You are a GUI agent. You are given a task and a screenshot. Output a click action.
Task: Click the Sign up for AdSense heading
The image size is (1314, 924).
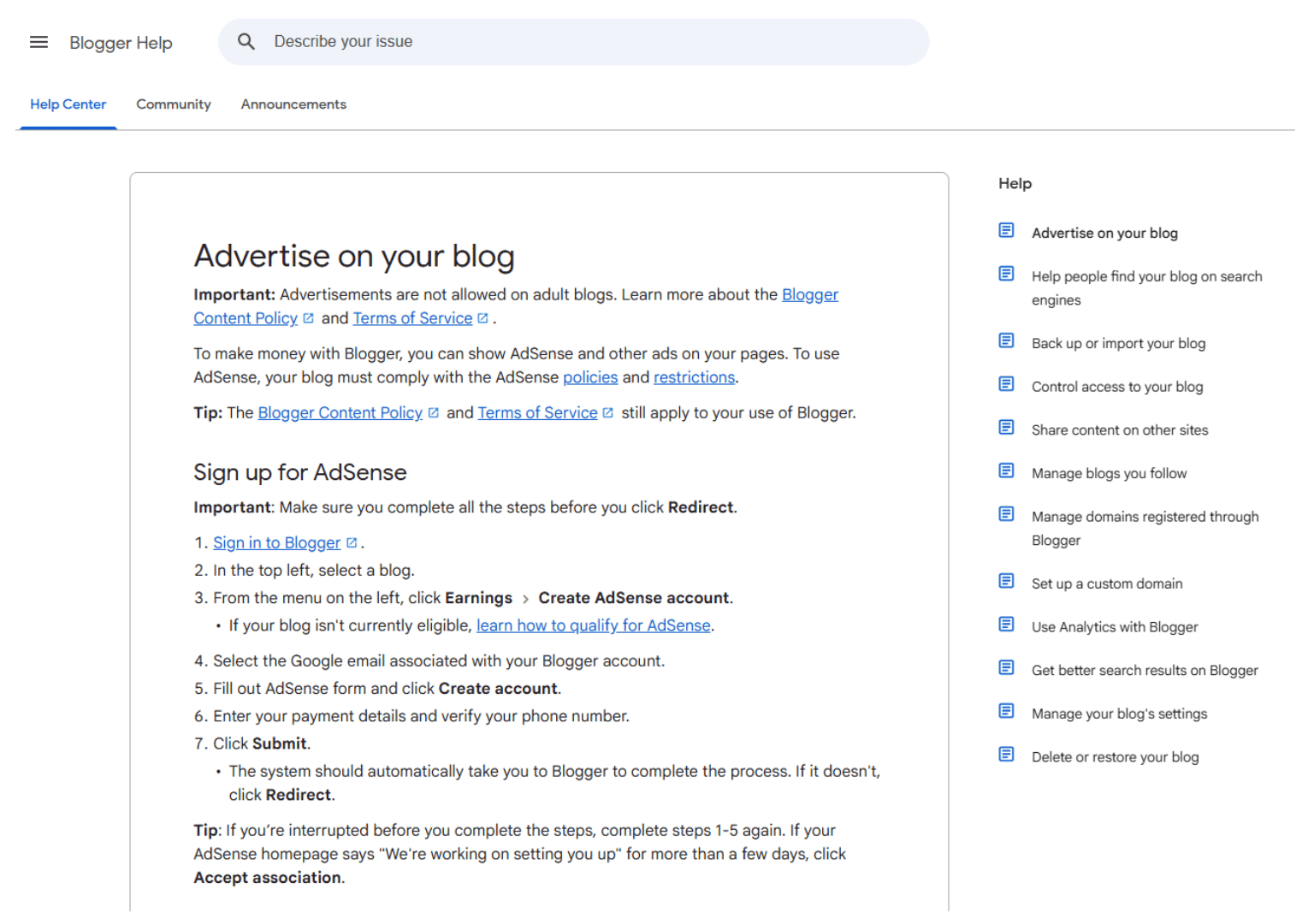tap(300, 472)
